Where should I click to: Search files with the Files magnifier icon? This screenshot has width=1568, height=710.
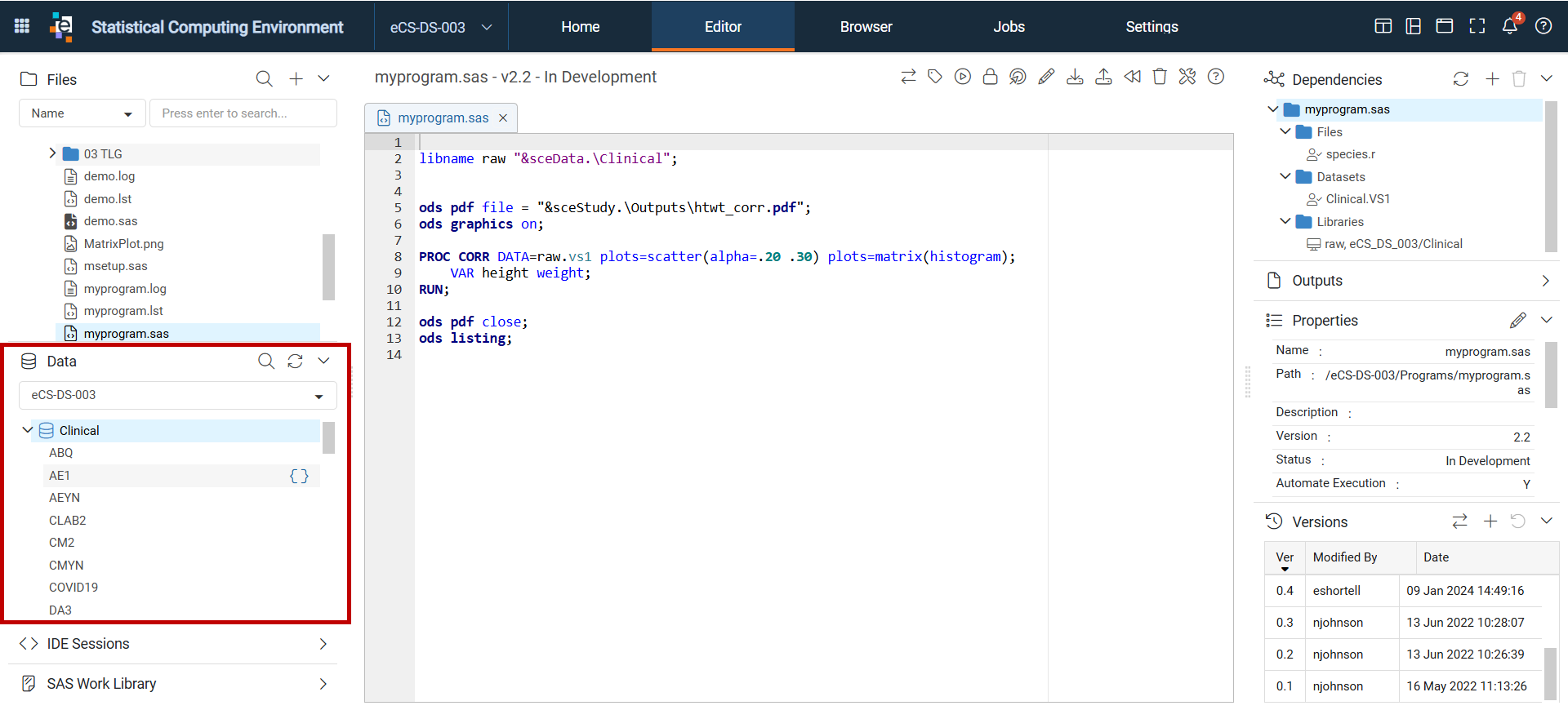[x=264, y=79]
